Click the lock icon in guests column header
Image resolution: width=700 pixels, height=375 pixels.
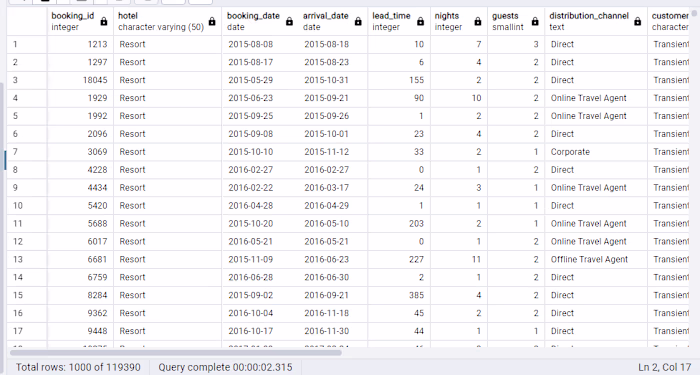pyautogui.click(x=535, y=21)
